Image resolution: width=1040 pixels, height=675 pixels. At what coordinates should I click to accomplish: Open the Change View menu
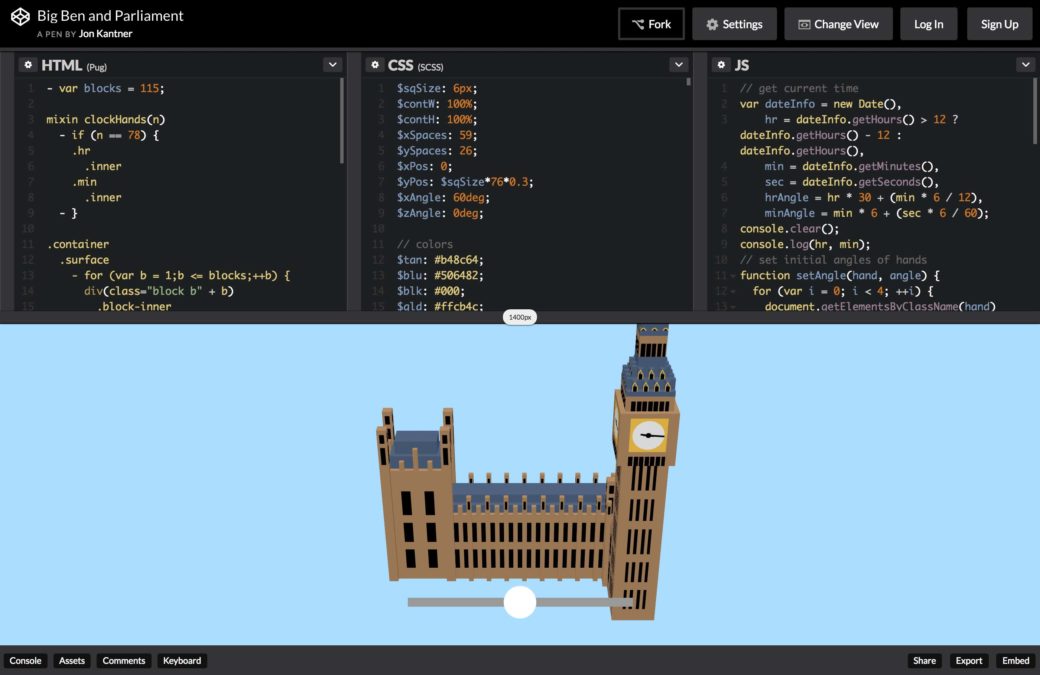[x=838, y=24]
